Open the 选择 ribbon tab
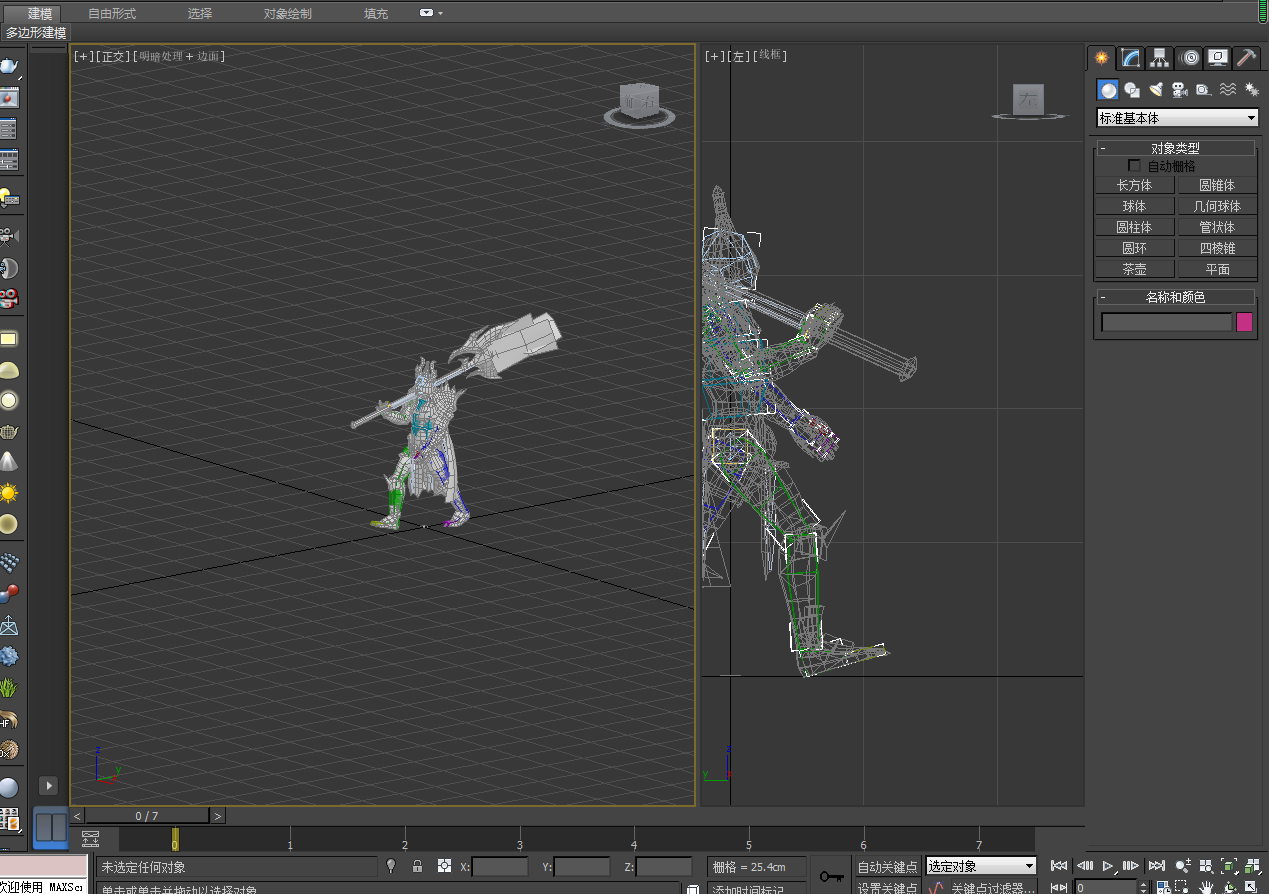The height and width of the screenshot is (894, 1269). [199, 14]
